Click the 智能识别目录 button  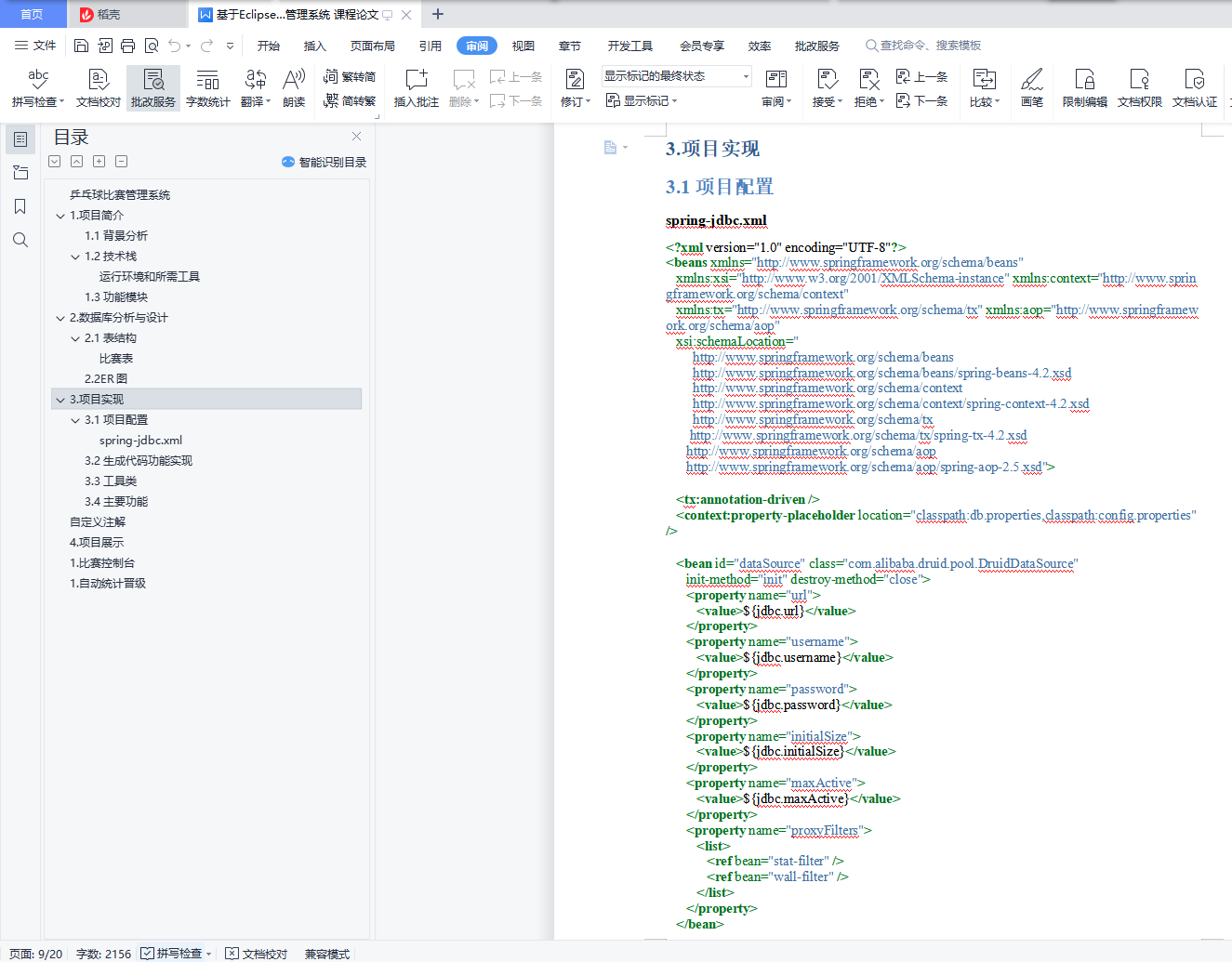[325, 162]
